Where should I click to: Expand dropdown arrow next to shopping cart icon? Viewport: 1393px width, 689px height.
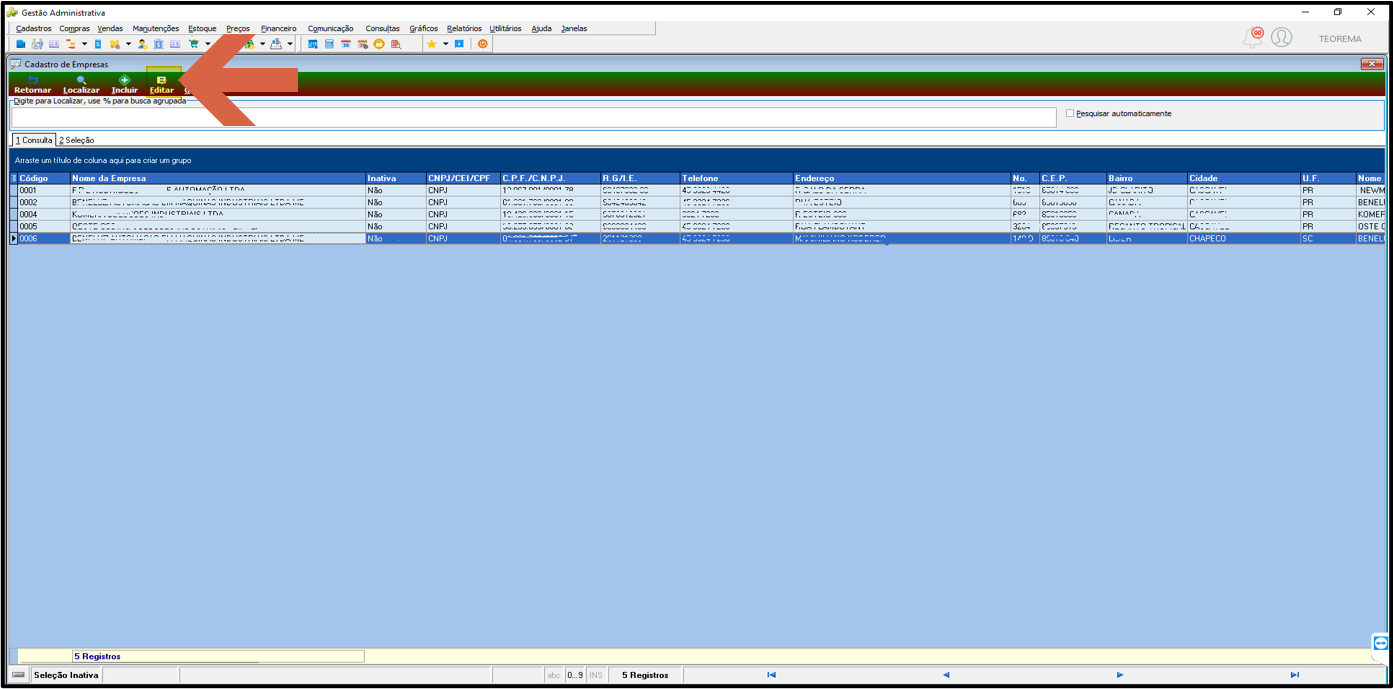pyautogui.click(x=207, y=44)
